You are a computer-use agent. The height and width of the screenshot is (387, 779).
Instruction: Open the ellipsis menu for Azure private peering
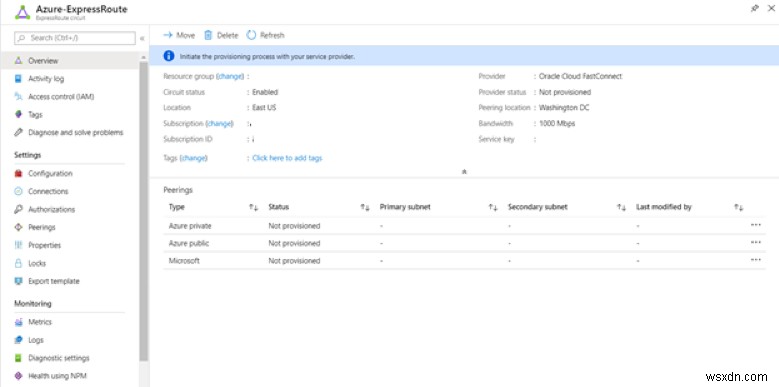(x=756, y=225)
